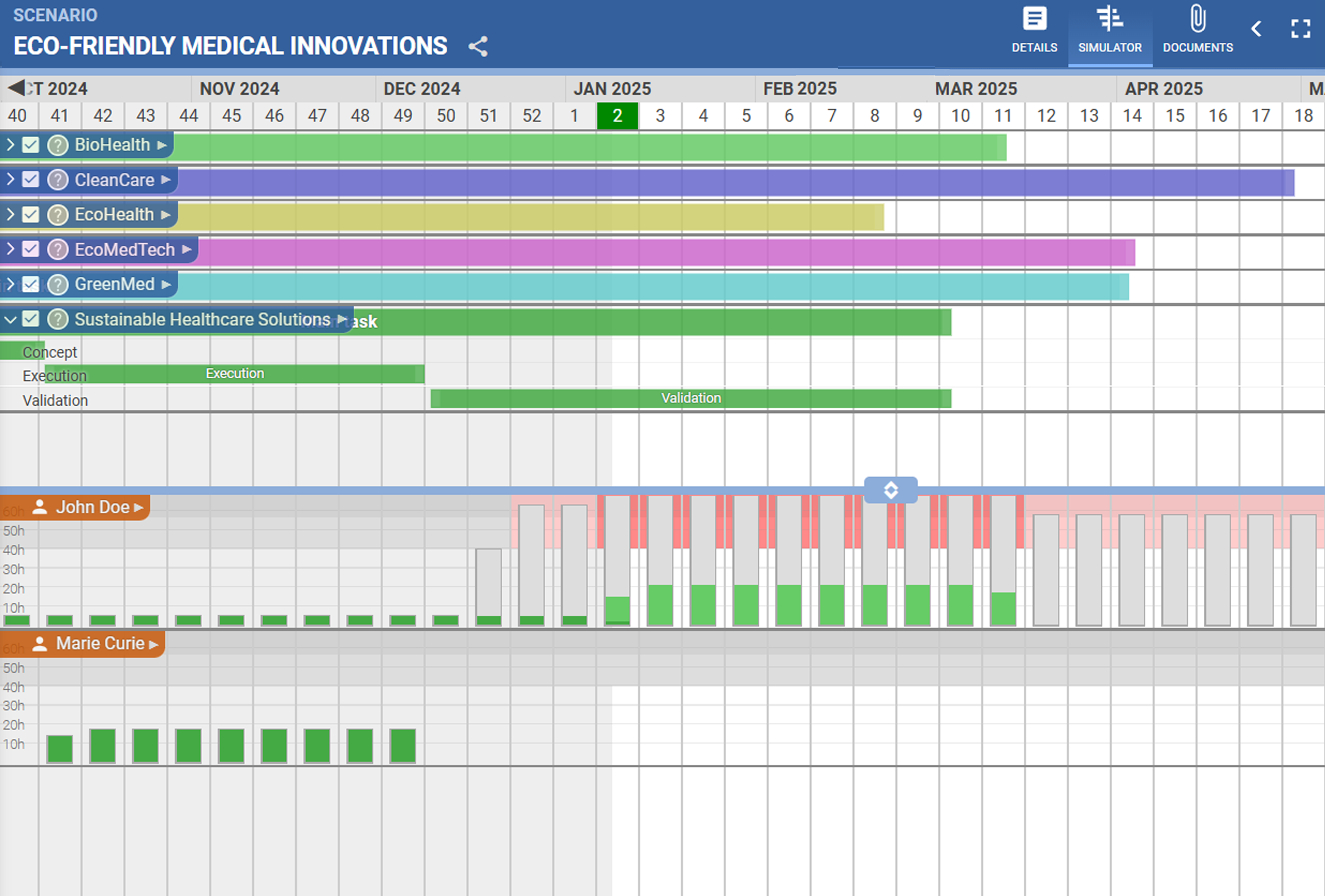Open the Marie Curie resource label
The height and width of the screenshot is (896, 1325).
click(82, 643)
